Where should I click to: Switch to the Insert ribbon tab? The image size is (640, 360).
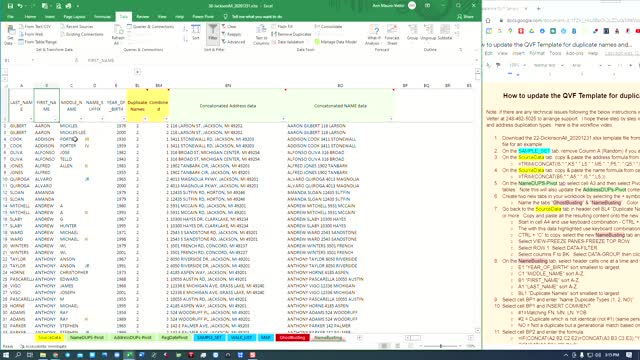50,17
